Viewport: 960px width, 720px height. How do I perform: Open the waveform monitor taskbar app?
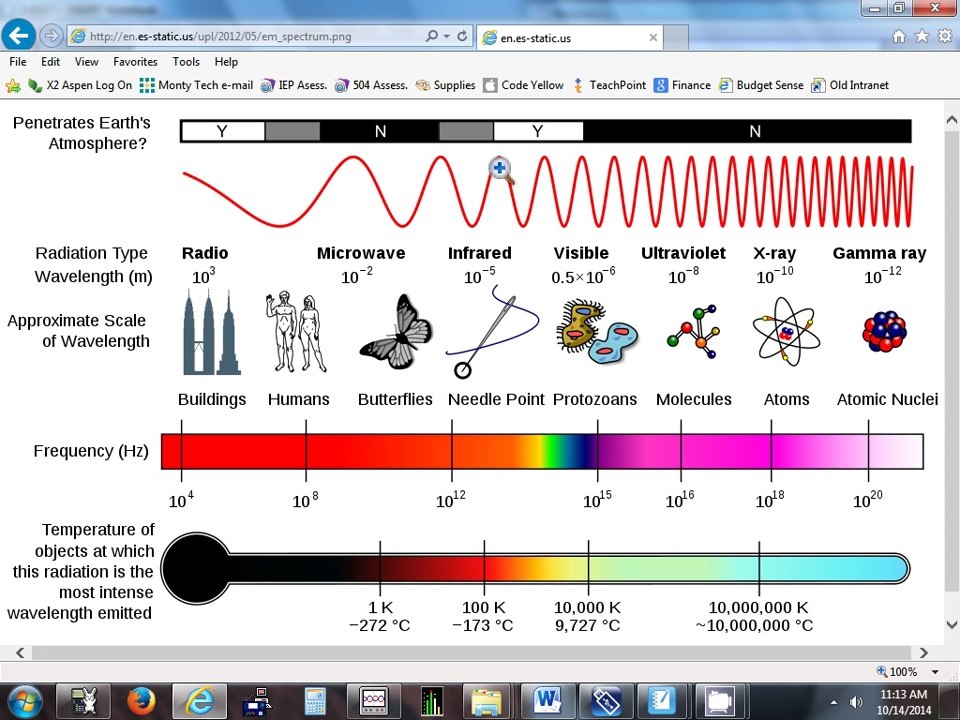(373, 701)
